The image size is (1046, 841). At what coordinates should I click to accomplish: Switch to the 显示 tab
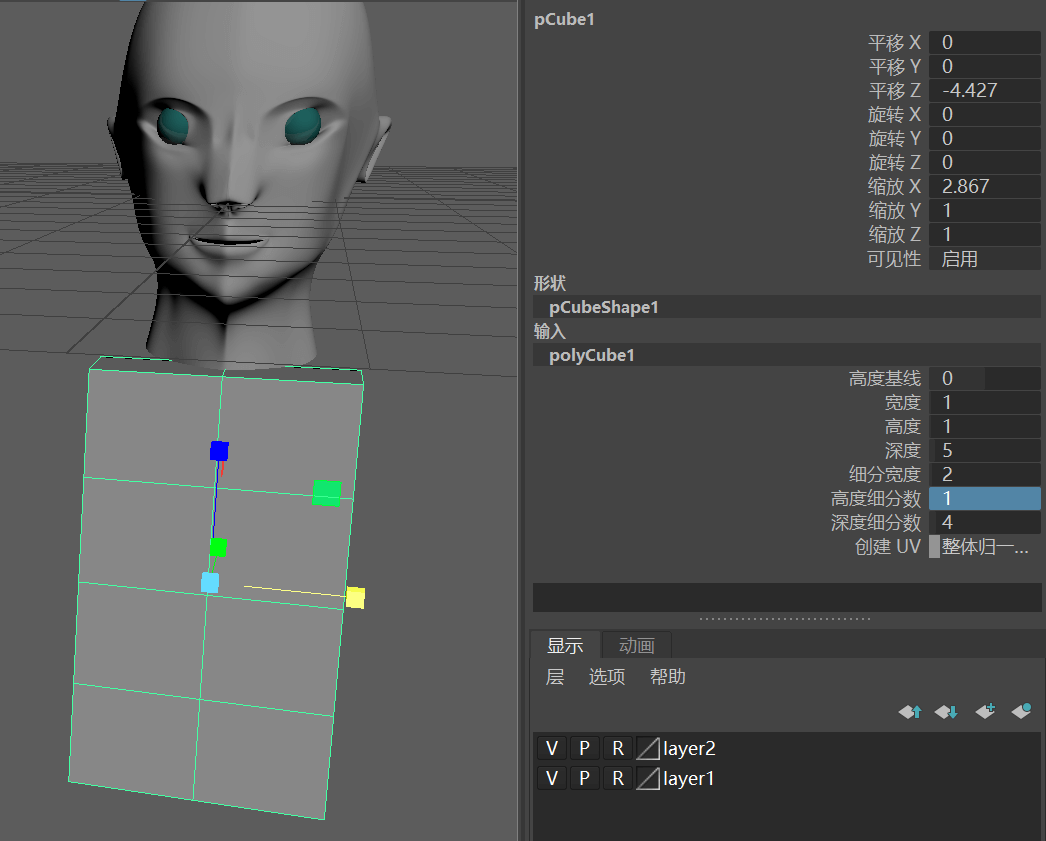point(565,646)
